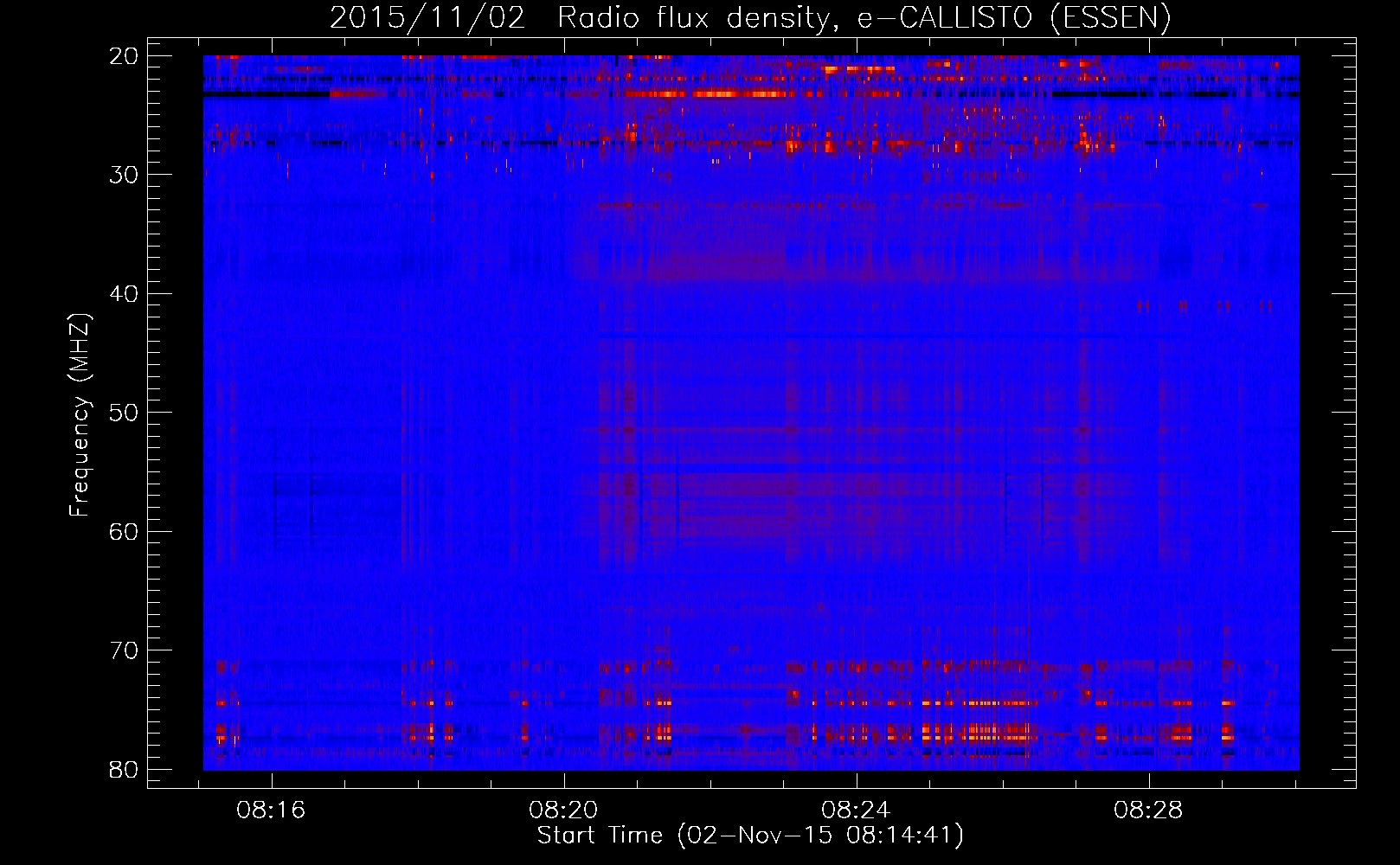Click the 60 frequency tick label

pos(125,531)
